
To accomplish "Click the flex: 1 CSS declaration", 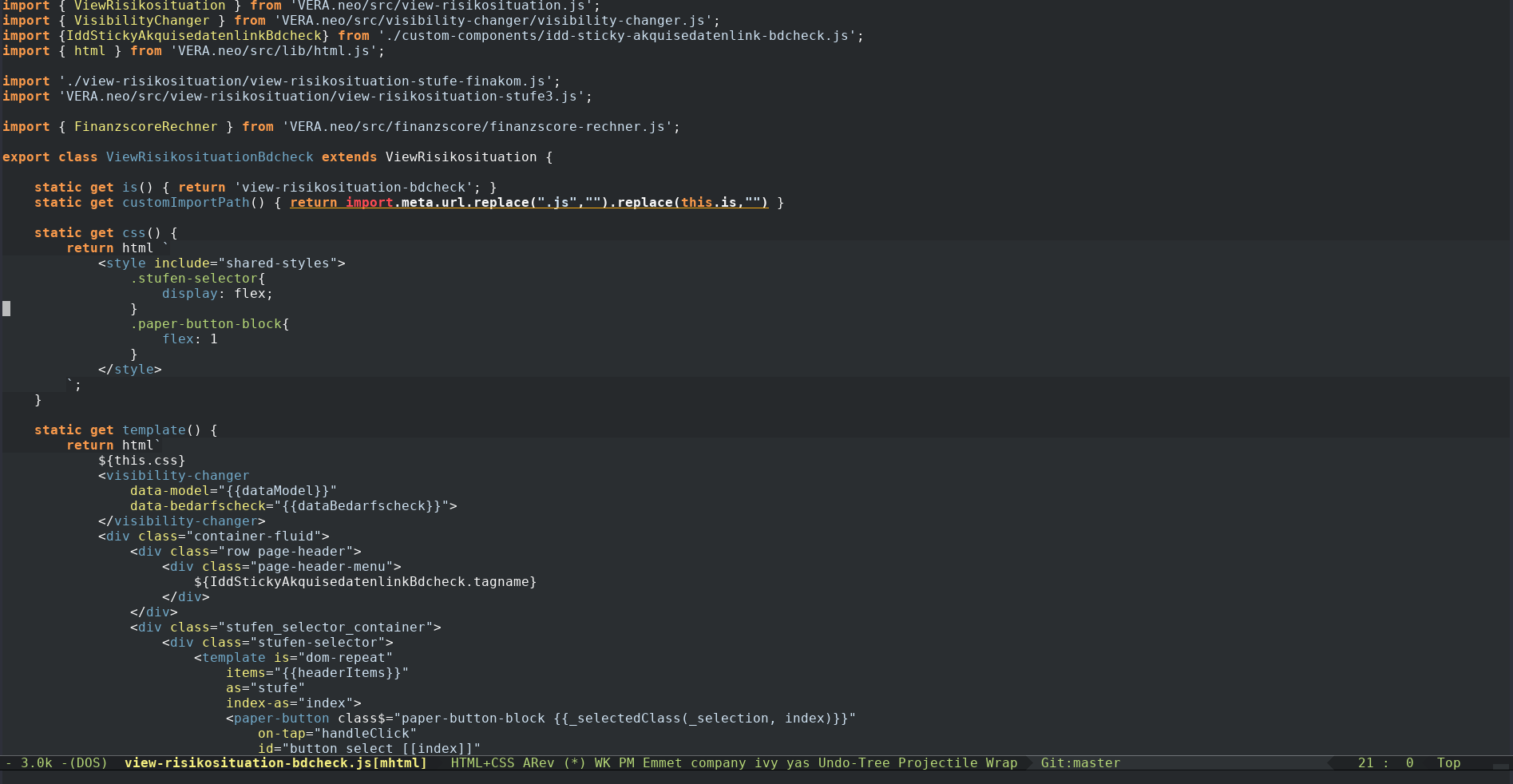I will pos(190,339).
